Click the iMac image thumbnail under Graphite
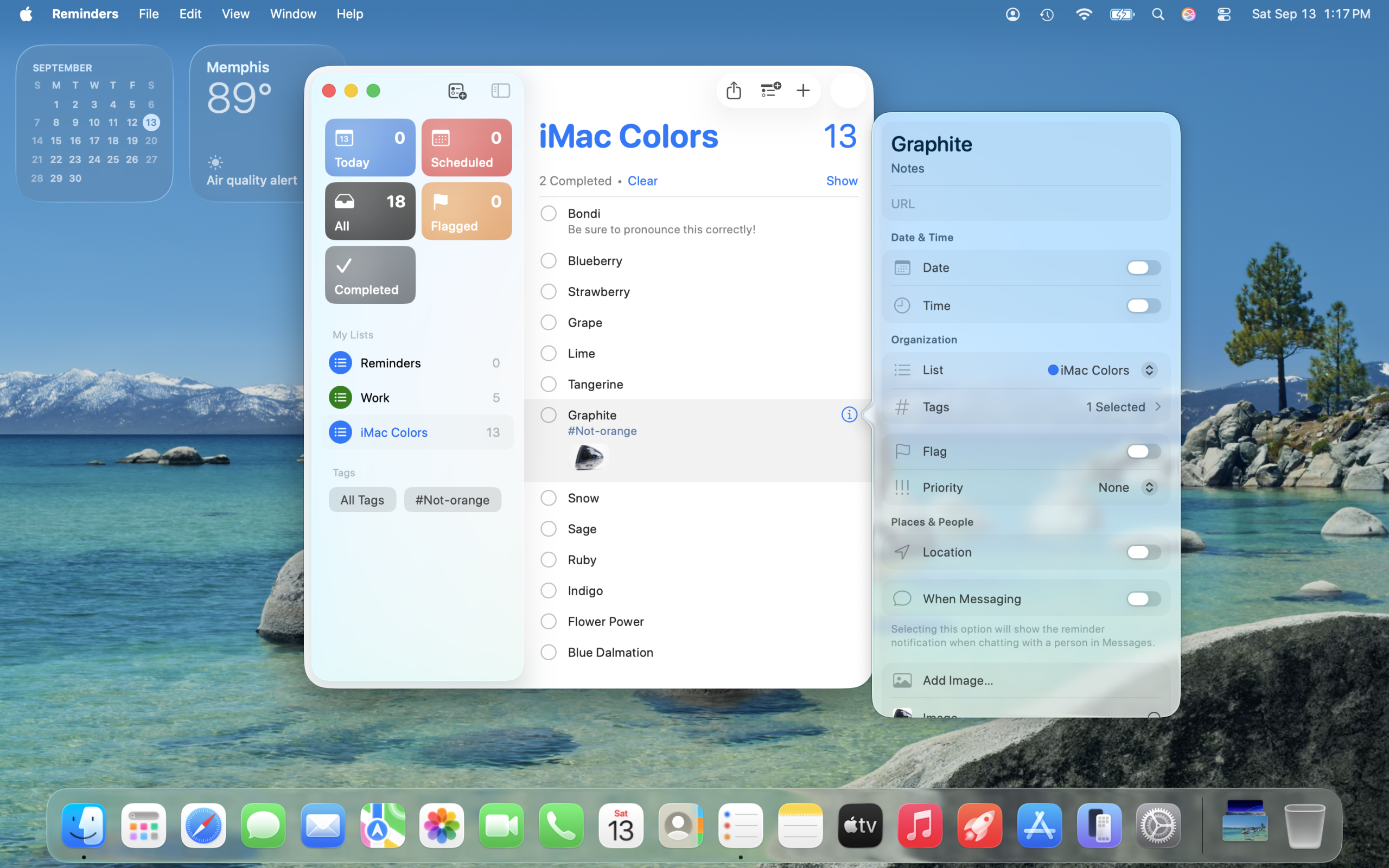This screenshot has width=1389, height=868. click(x=588, y=457)
